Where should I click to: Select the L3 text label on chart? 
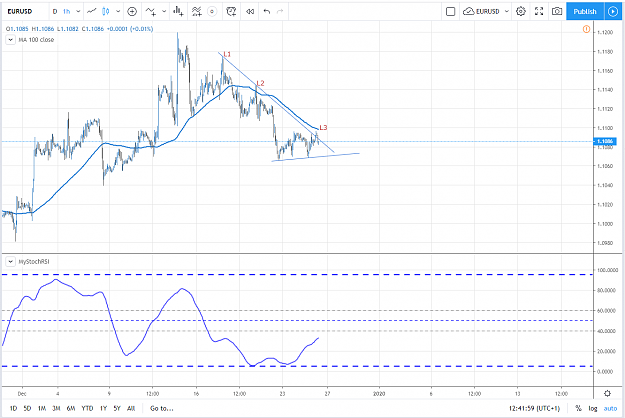pos(323,128)
